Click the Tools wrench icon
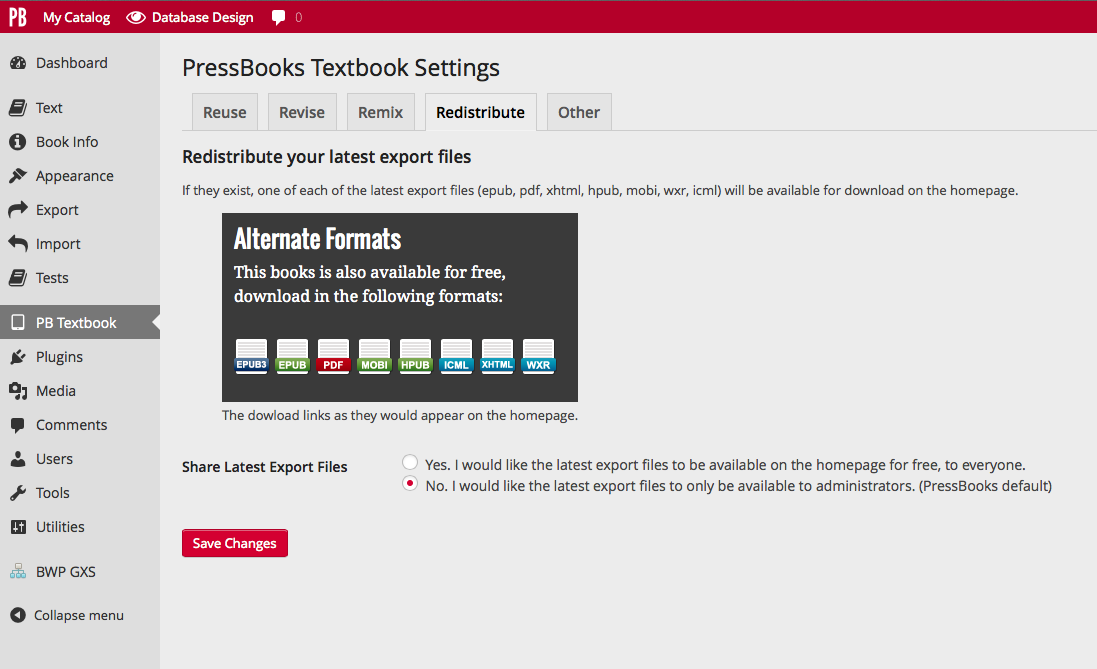This screenshot has height=669, width=1097. pyautogui.click(x=17, y=493)
